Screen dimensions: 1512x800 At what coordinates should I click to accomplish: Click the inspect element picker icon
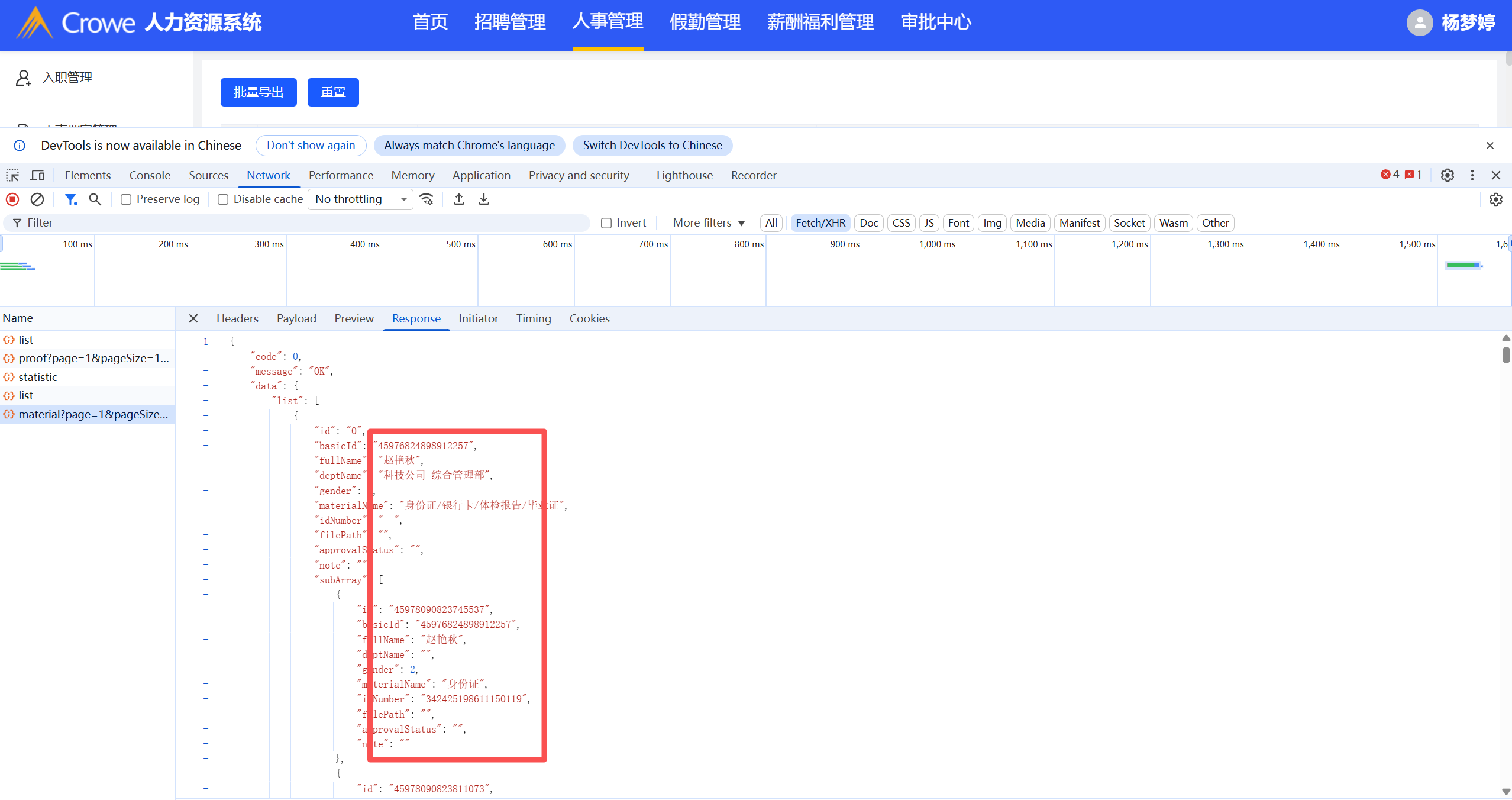tap(12, 175)
